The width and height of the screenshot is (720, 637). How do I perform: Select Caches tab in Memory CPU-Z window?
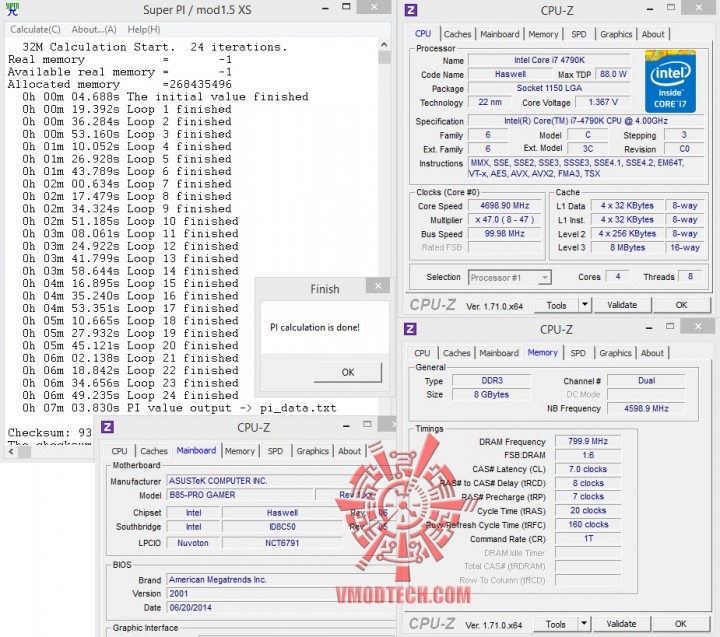456,353
